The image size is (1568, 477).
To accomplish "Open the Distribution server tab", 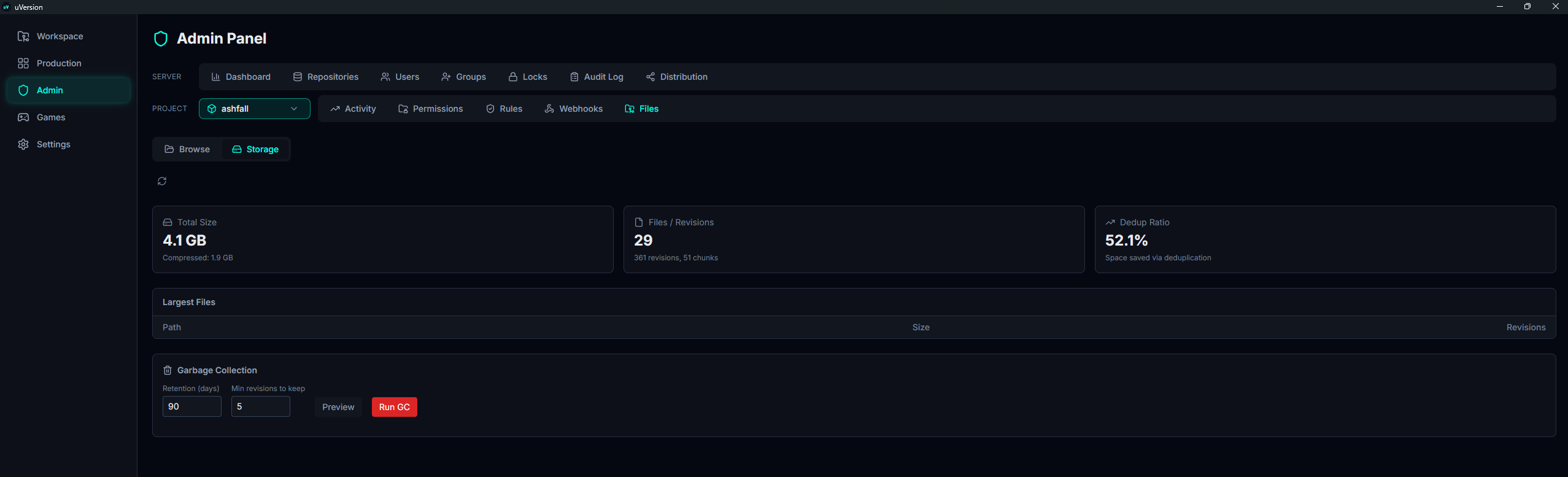I will click(677, 77).
